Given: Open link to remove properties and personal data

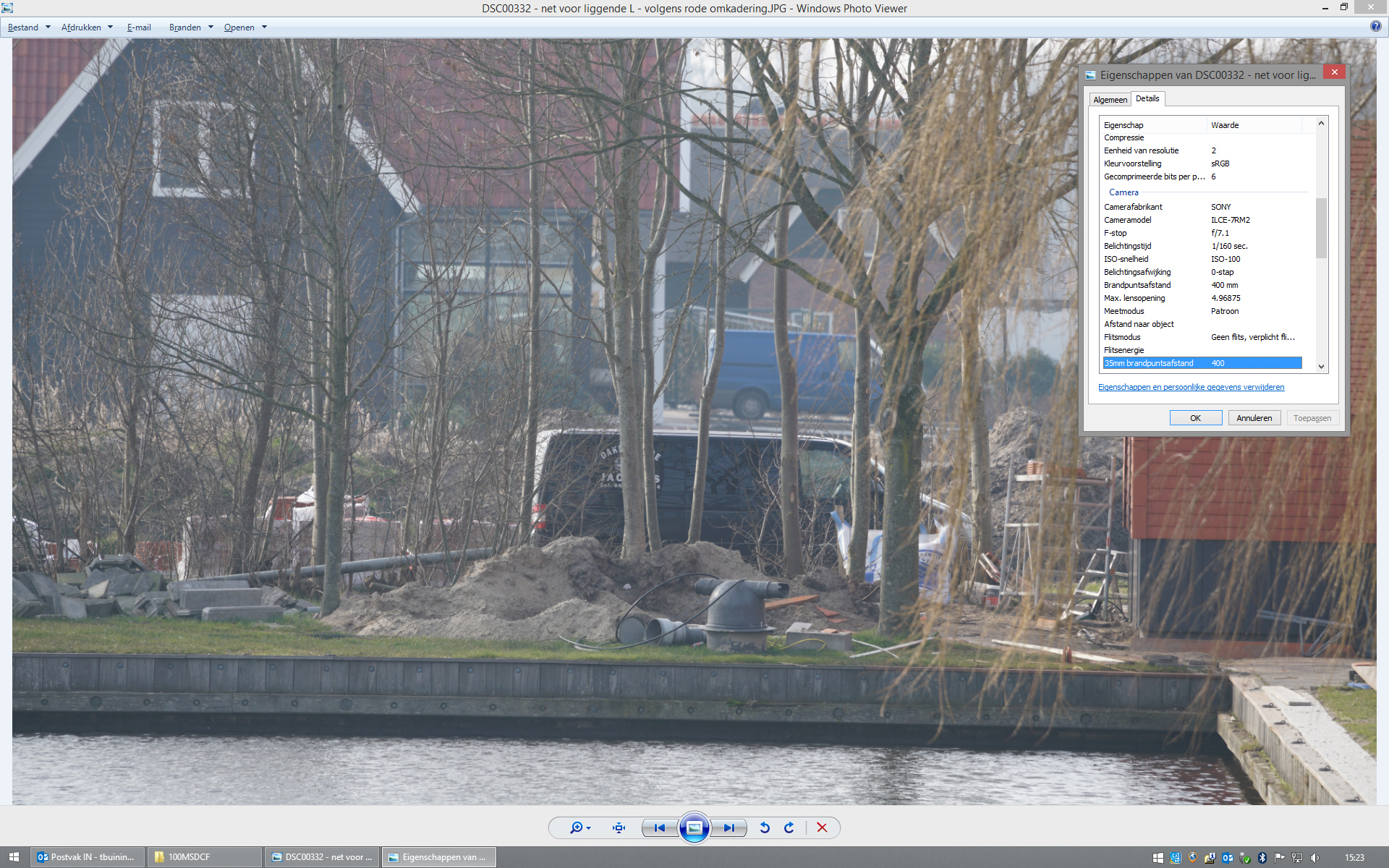Looking at the screenshot, I should tap(1191, 387).
